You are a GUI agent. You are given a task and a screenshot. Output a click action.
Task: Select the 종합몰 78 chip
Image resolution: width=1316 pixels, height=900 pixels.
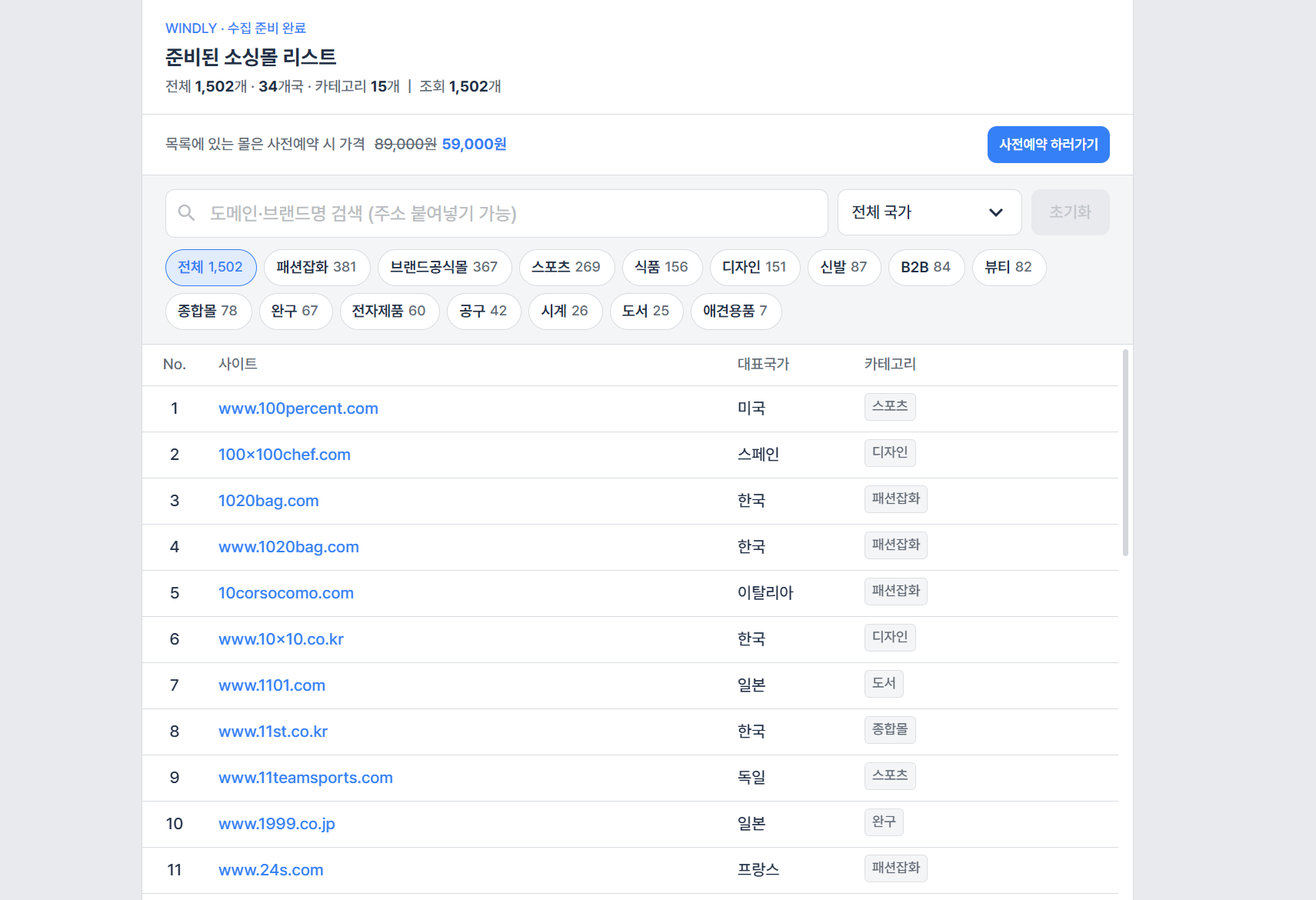[208, 312]
